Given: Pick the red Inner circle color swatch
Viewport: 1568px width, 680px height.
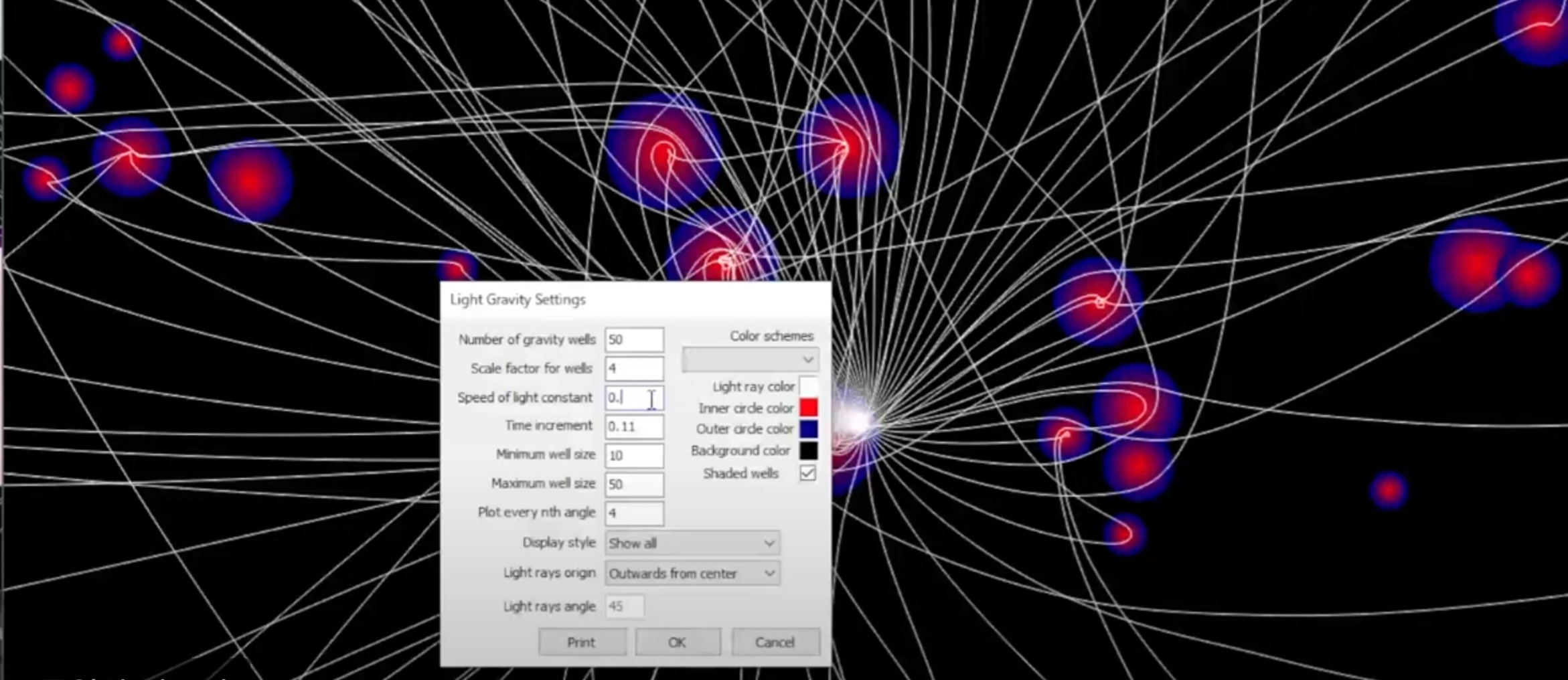Looking at the screenshot, I should click(x=808, y=407).
